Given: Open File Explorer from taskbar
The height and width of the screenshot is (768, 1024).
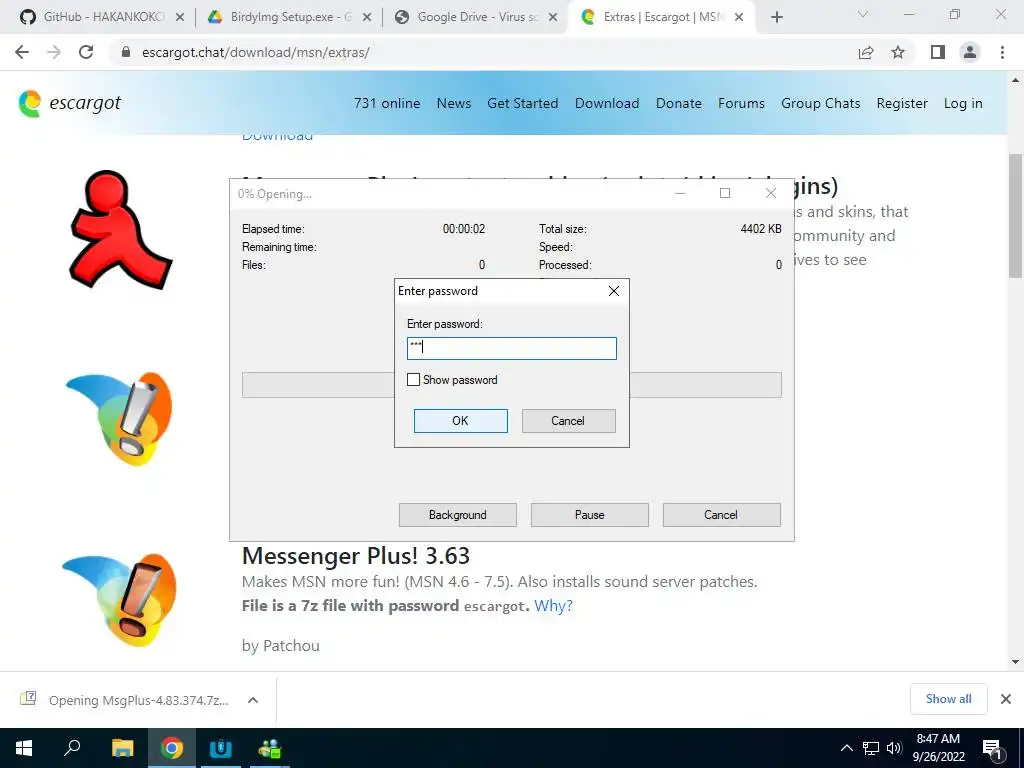Looking at the screenshot, I should pyautogui.click(x=122, y=748).
